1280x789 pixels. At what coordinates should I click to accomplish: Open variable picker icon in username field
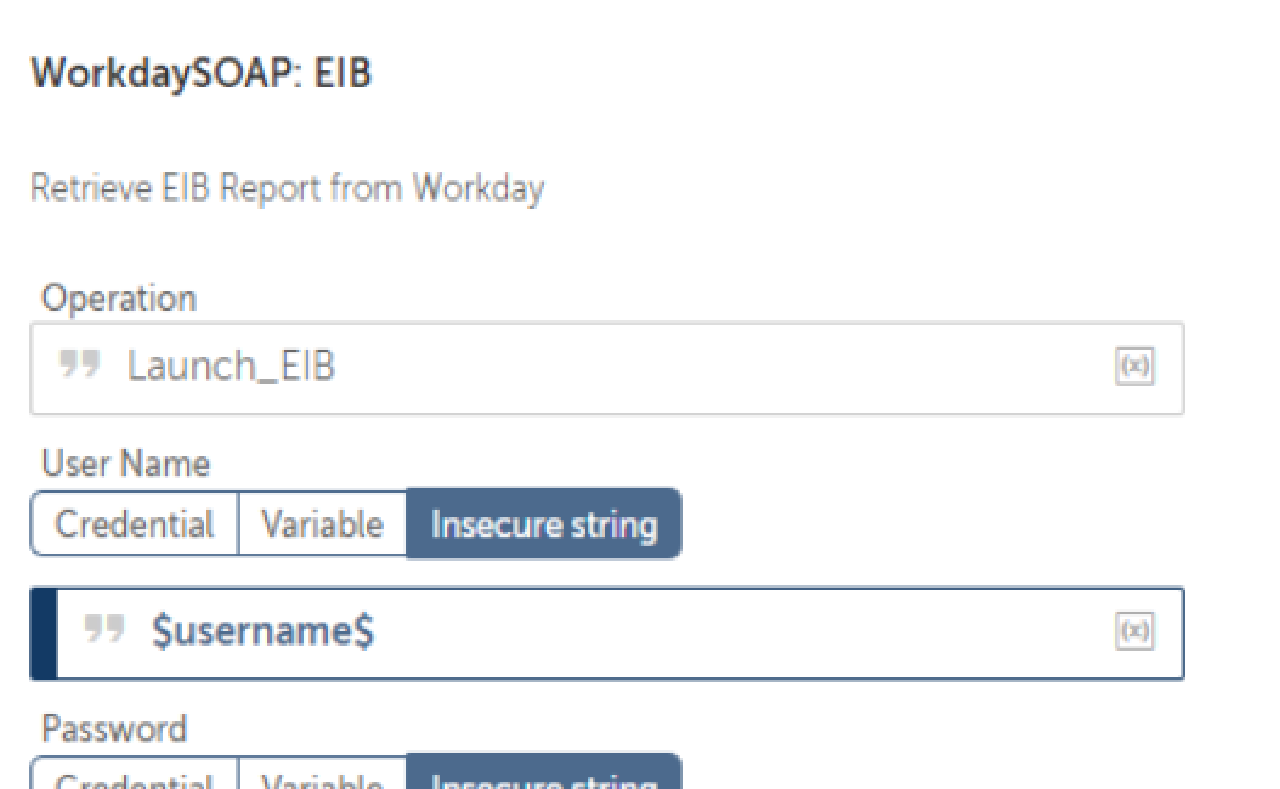(1134, 631)
